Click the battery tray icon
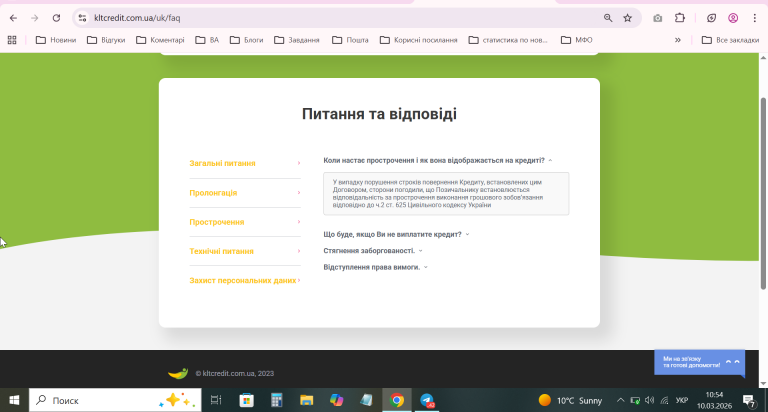The image size is (768, 412). click(635, 400)
